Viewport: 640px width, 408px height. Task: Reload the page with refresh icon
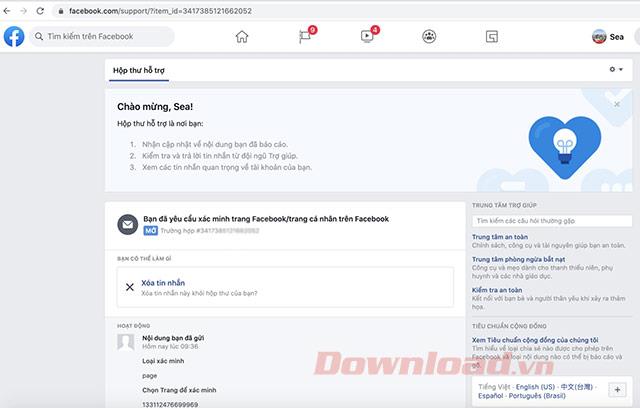click(40, 11)
